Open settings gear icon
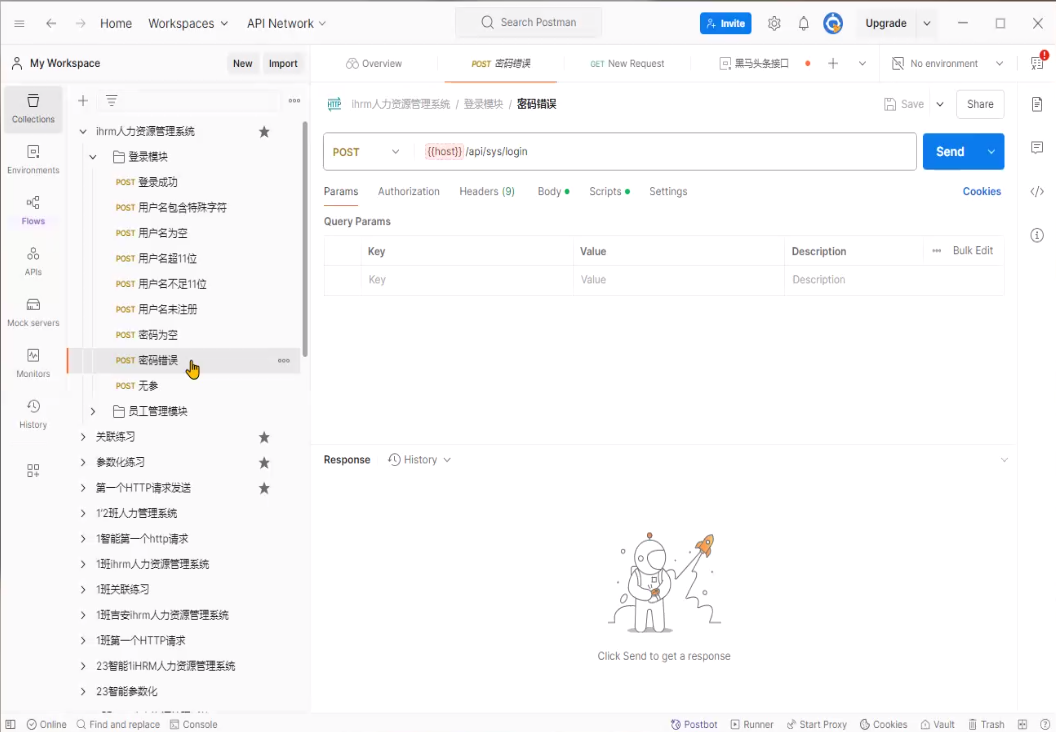Image resolution: width=1056 pixels, height=732 pixels. [x=774, y=23]
